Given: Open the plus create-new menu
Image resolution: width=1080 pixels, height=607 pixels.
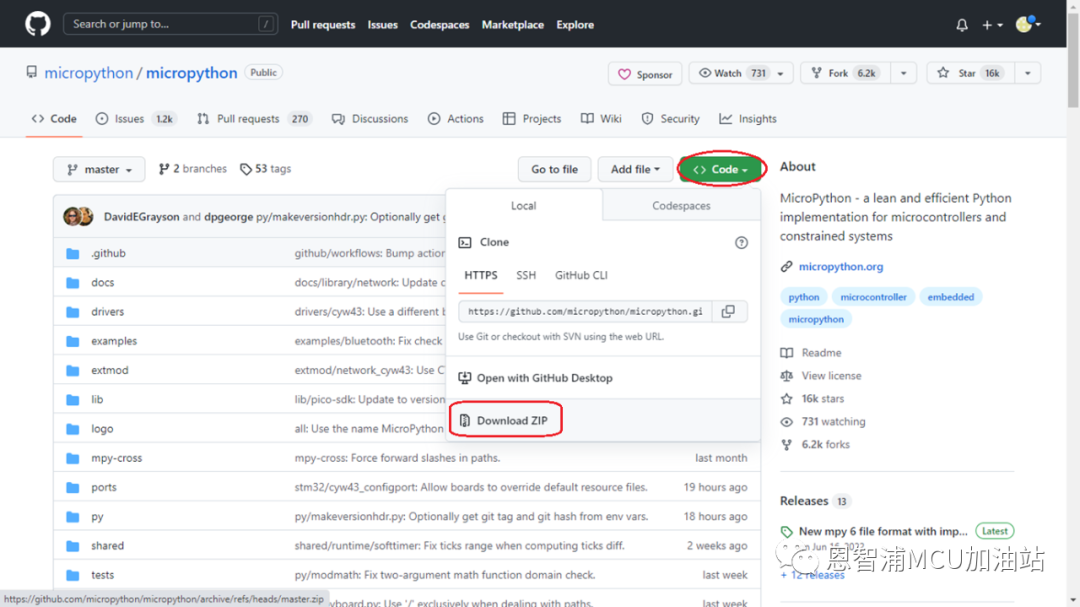Looking at the screenshot, I should coord(992,25).
